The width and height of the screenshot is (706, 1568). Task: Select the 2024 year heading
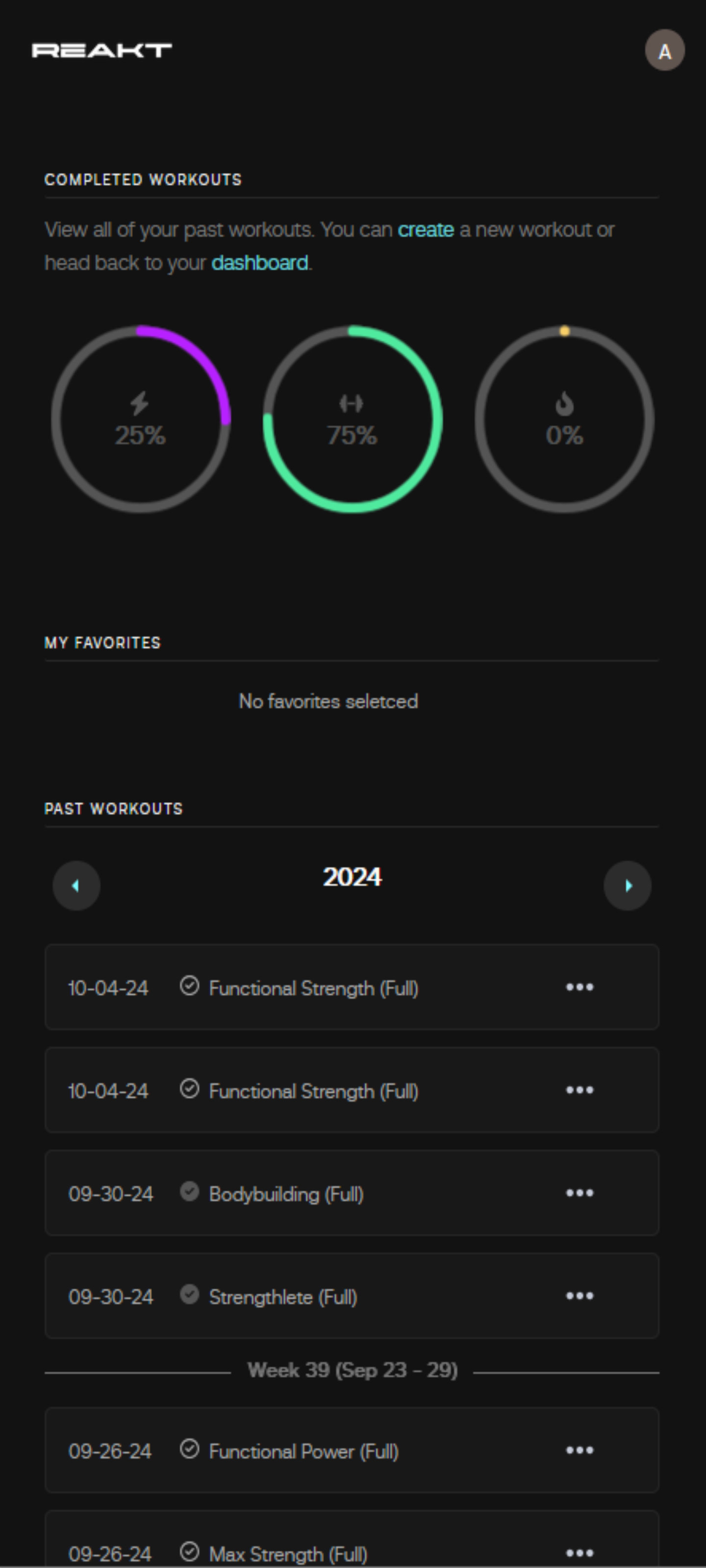pos(352,877)
